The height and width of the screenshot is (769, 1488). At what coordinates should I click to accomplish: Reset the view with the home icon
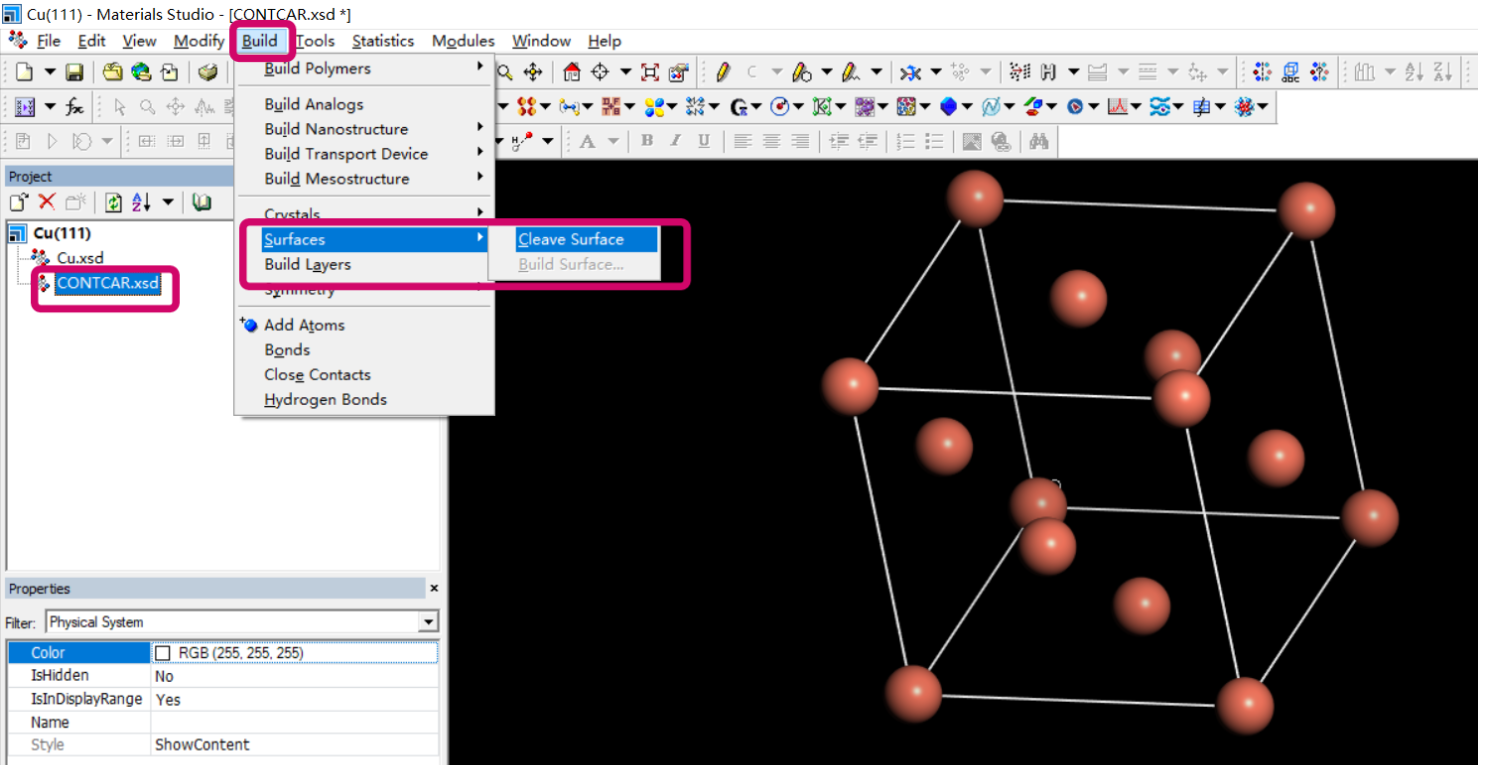572,72
